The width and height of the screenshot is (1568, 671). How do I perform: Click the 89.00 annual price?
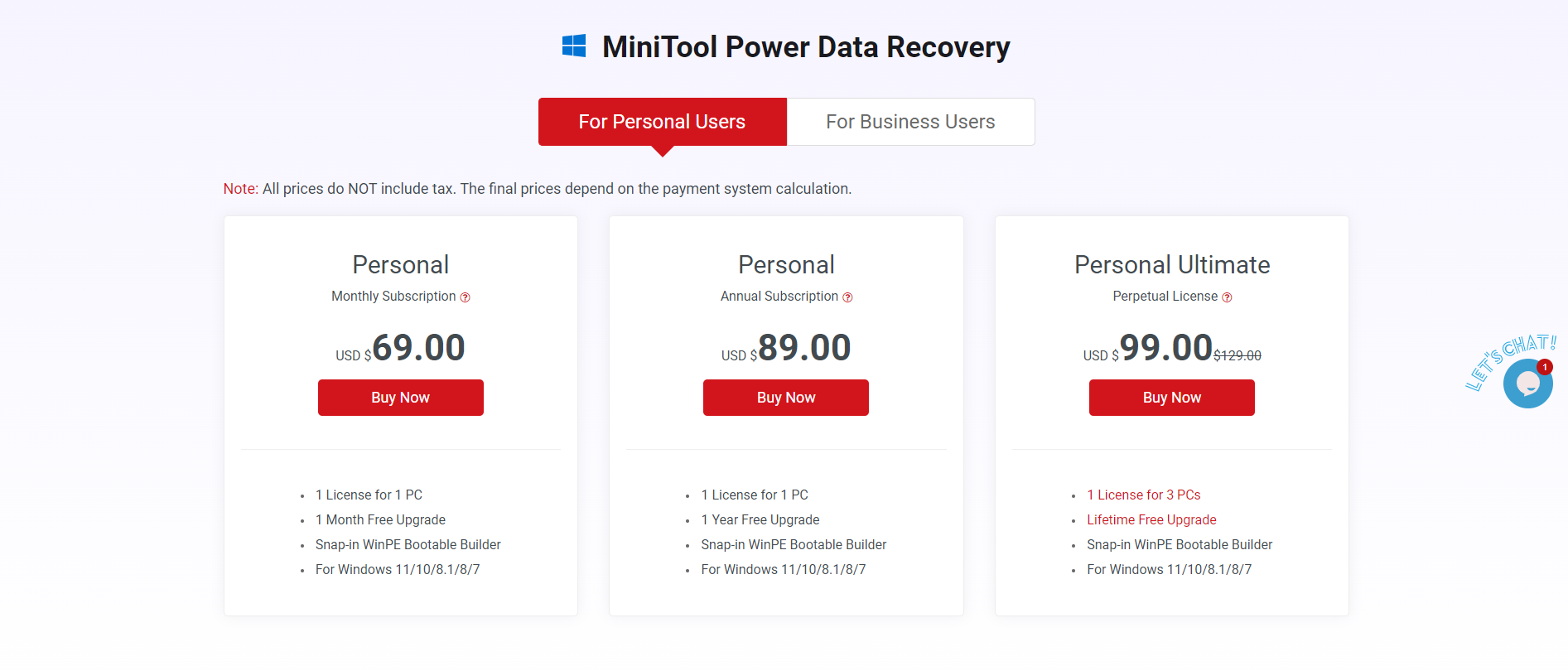click(804, 348)
